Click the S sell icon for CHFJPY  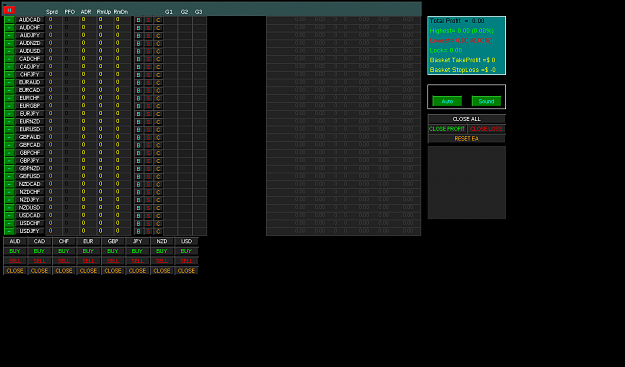pos(148,75)
